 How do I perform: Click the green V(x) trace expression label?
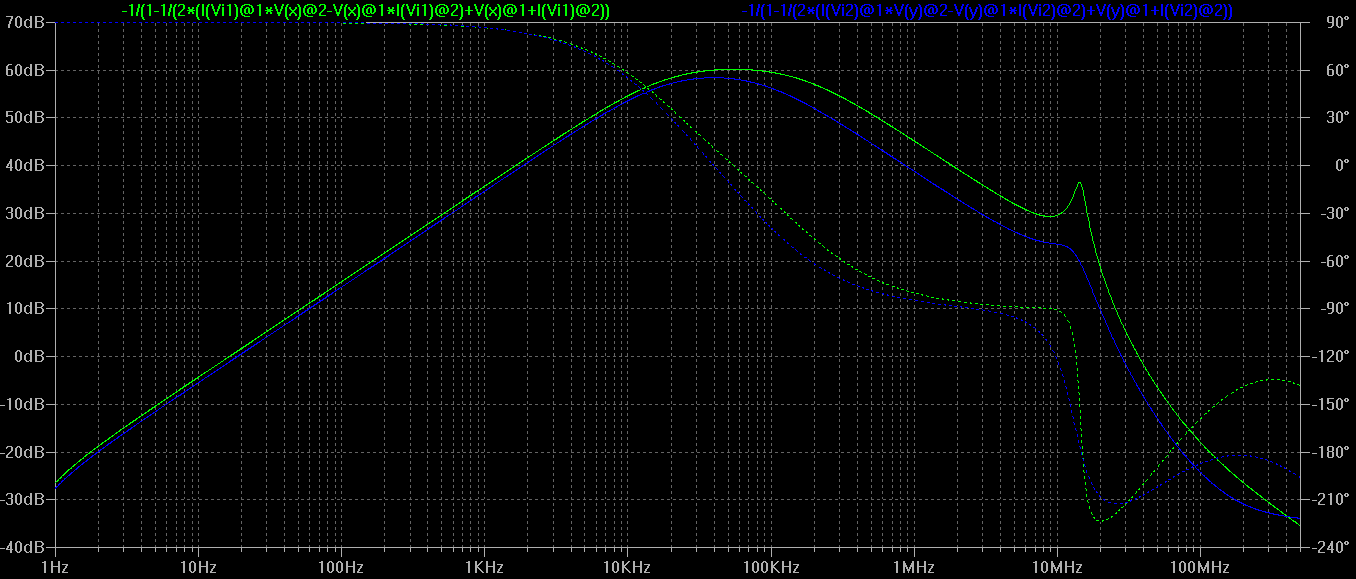pyautogui.click(x=366, y=10)
